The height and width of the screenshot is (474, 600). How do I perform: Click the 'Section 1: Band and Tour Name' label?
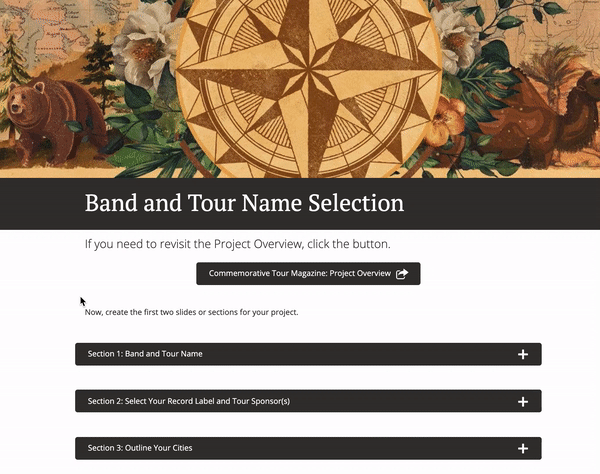pyautogui.click(x=145, y=354)
